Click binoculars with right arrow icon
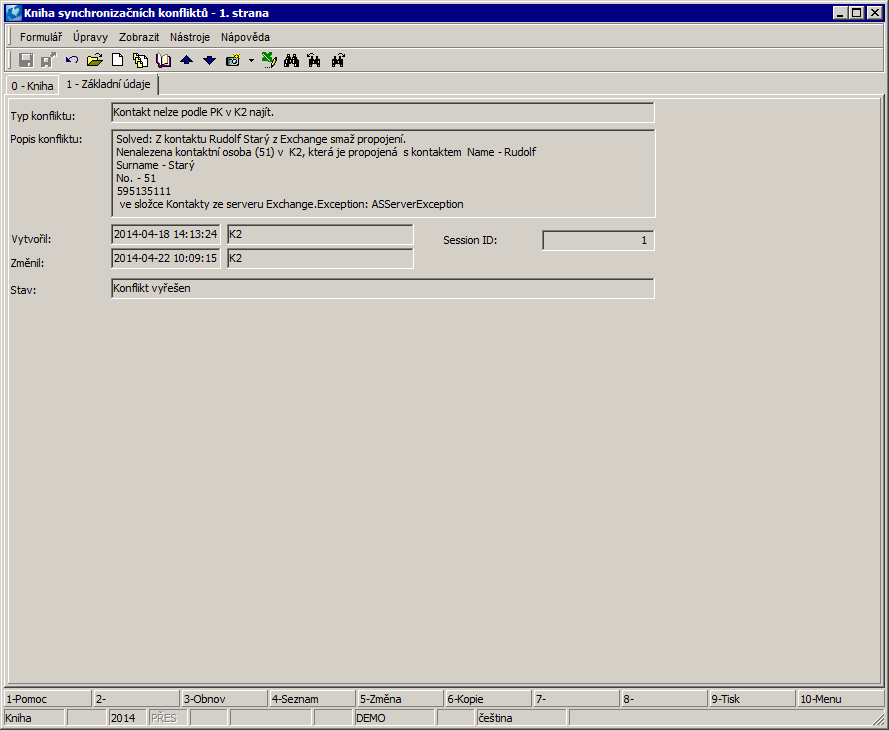 pos(338,60)
